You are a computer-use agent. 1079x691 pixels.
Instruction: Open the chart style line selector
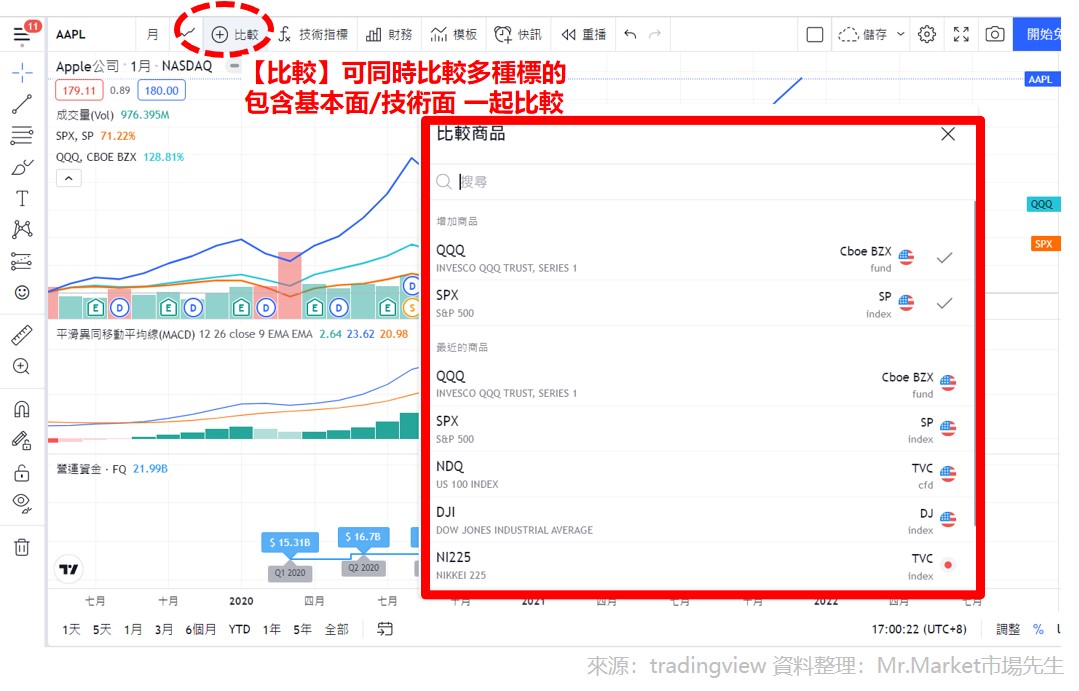pyautogui.click(x=188, y=34)
